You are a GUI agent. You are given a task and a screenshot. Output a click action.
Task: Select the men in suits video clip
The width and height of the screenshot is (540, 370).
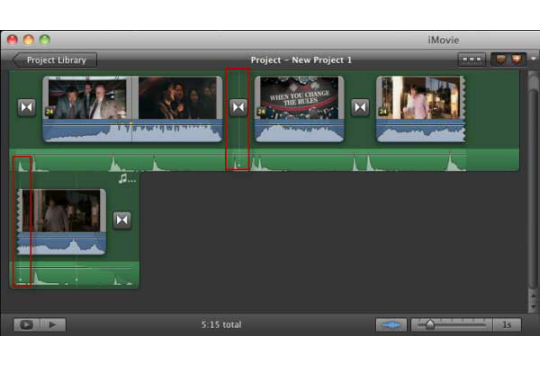pyautogui.click(x=87, y=98)
